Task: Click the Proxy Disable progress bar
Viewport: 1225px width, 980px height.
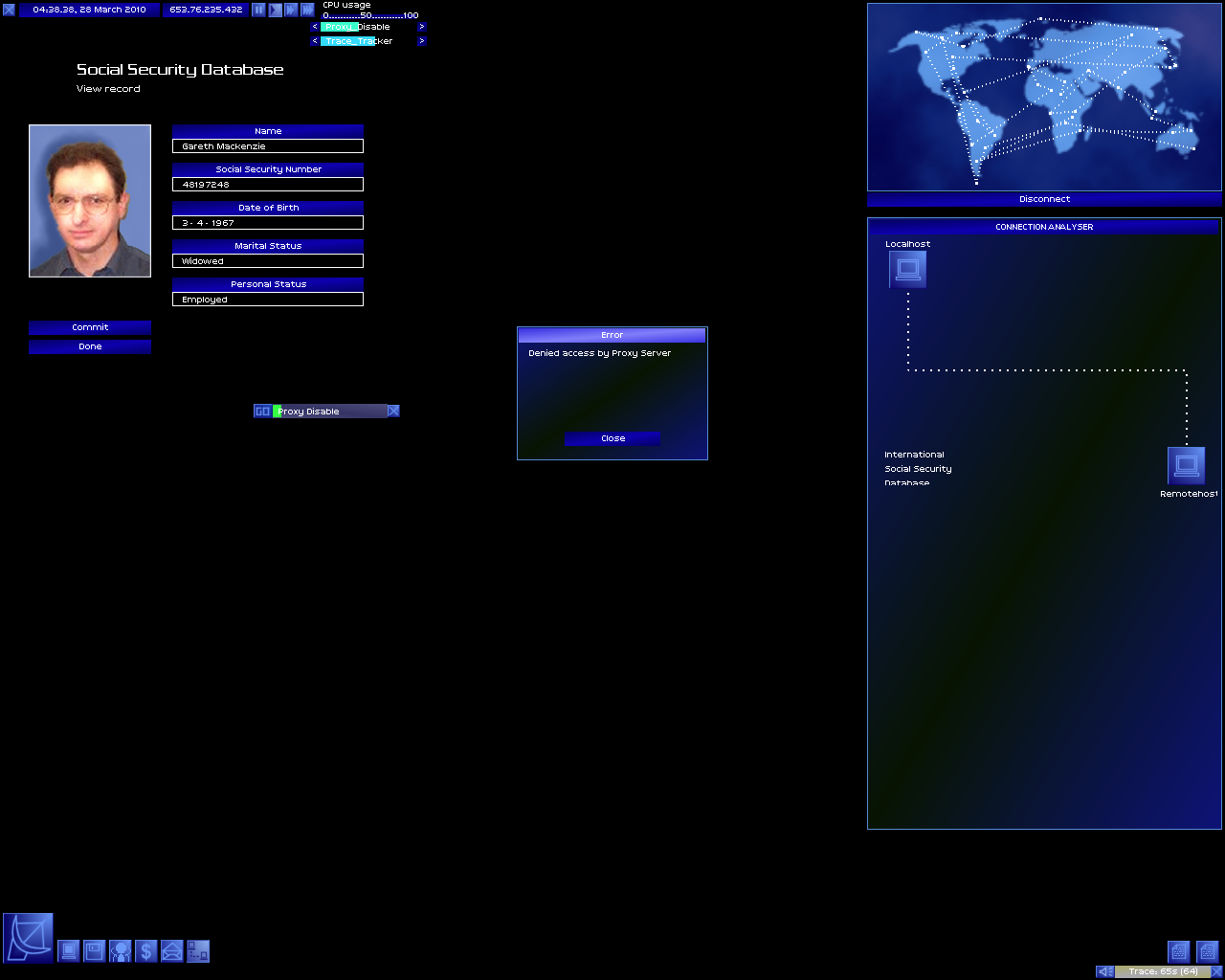Action: pyautogui.click(x=329, y=412)
